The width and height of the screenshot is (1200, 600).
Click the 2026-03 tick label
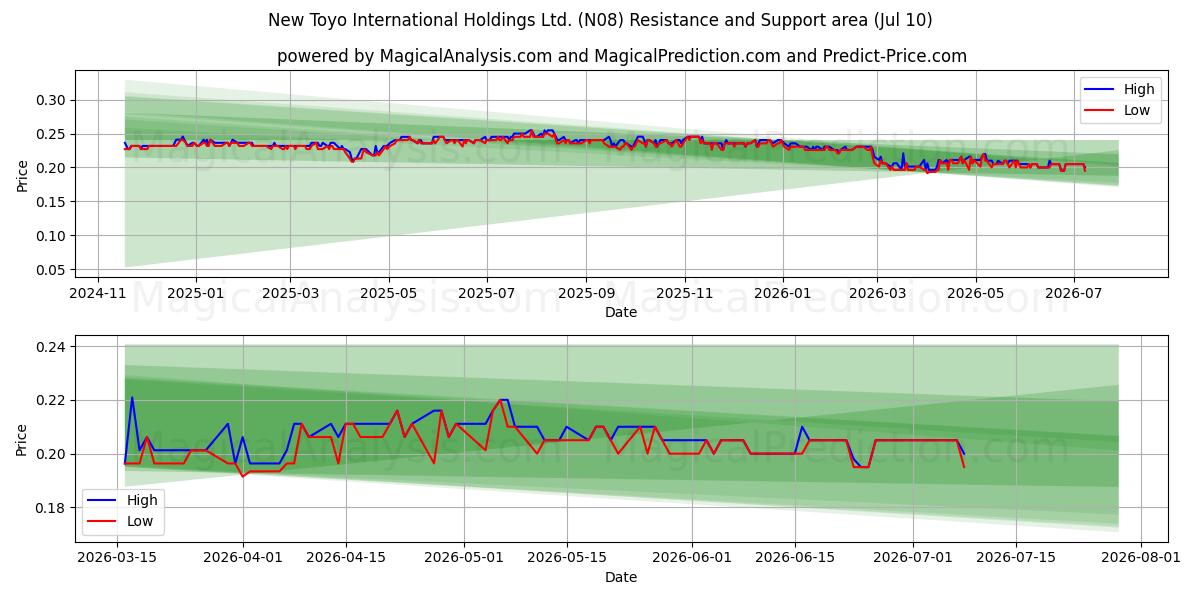click(877, 294)
